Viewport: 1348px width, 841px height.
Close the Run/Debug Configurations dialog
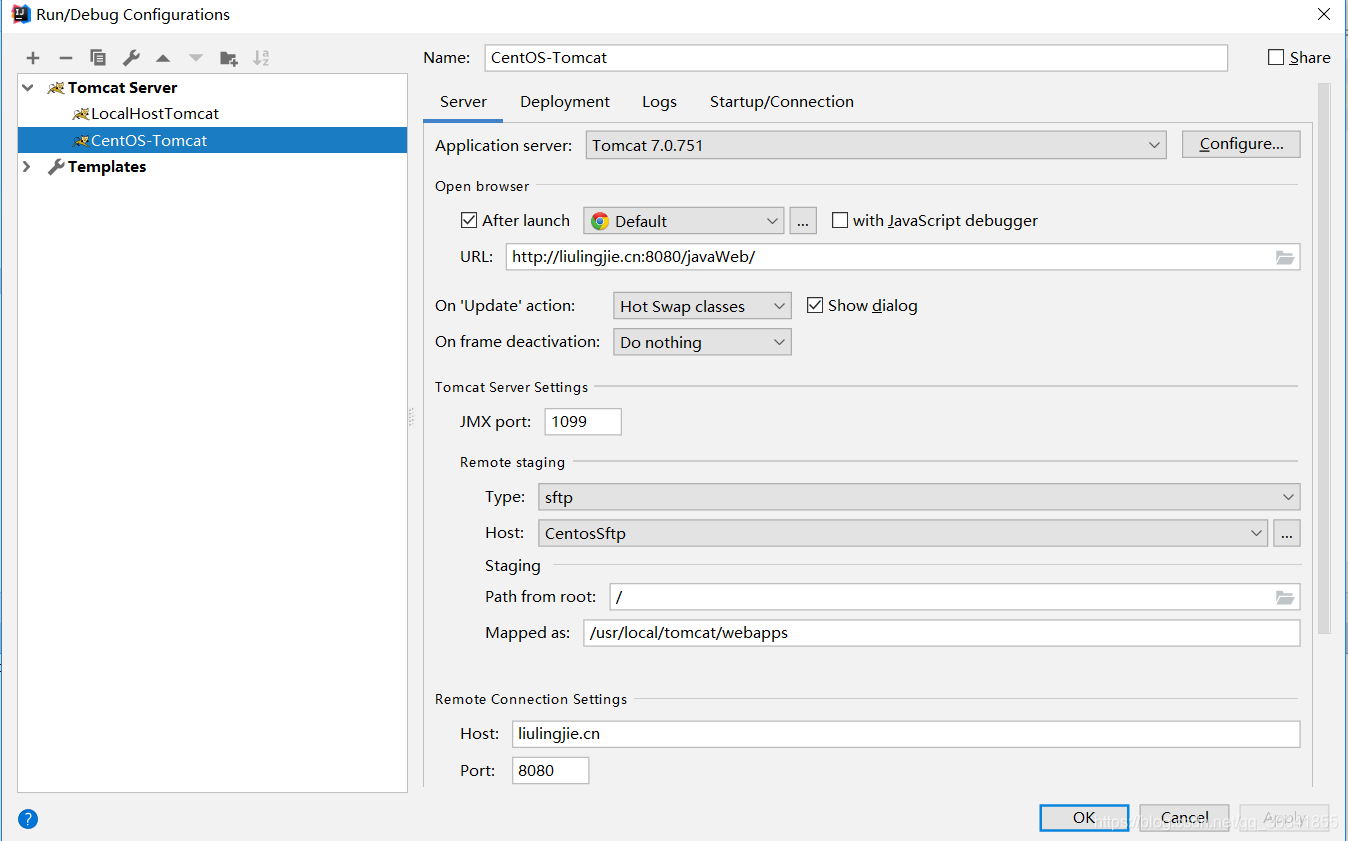tap(1323, 14)
